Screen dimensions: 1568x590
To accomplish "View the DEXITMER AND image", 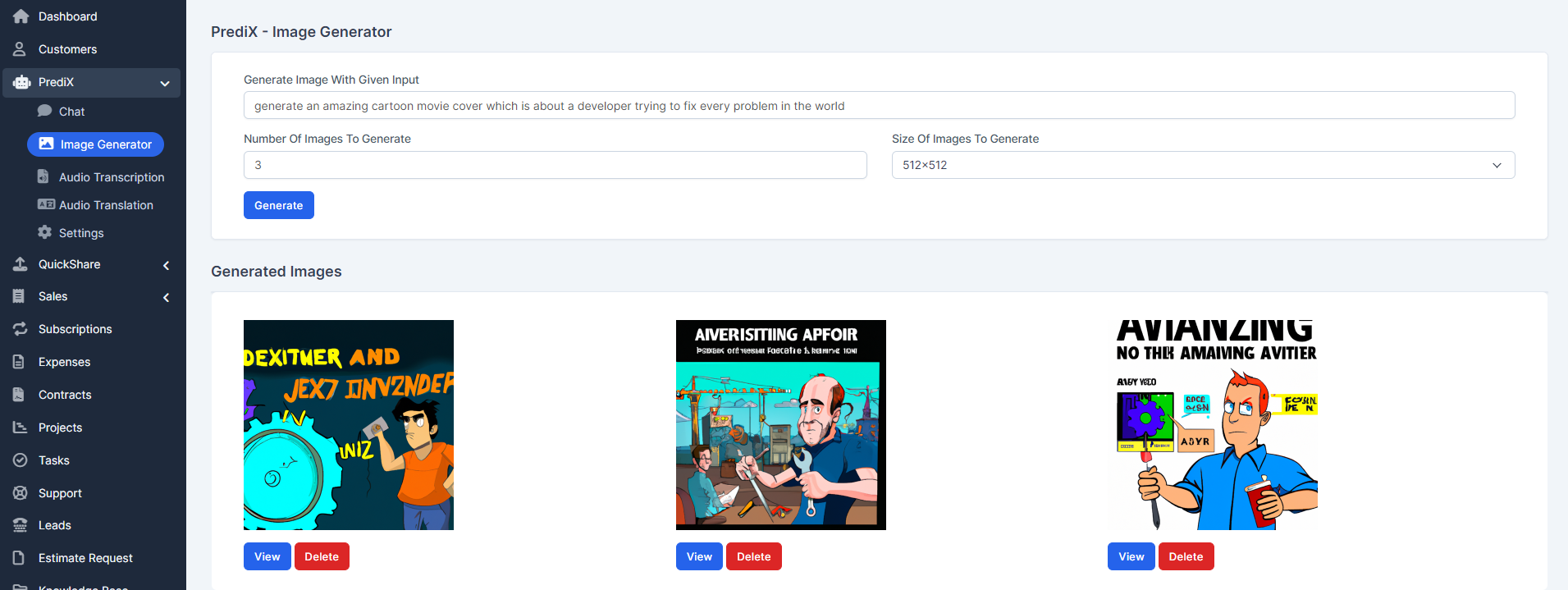I will (267, 556).
